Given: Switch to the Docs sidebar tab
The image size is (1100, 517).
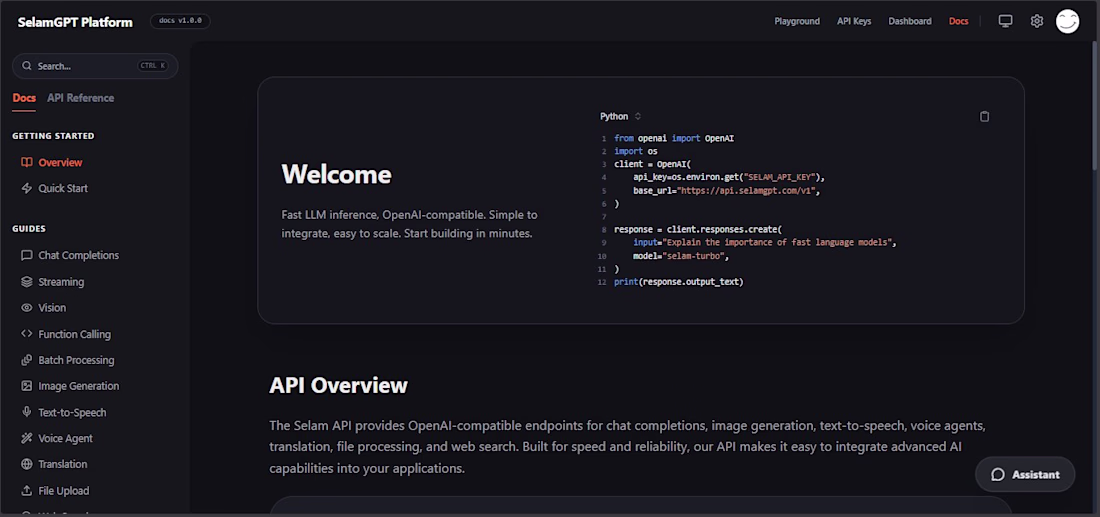Looking at the screenshot, I should coord(24,98).
